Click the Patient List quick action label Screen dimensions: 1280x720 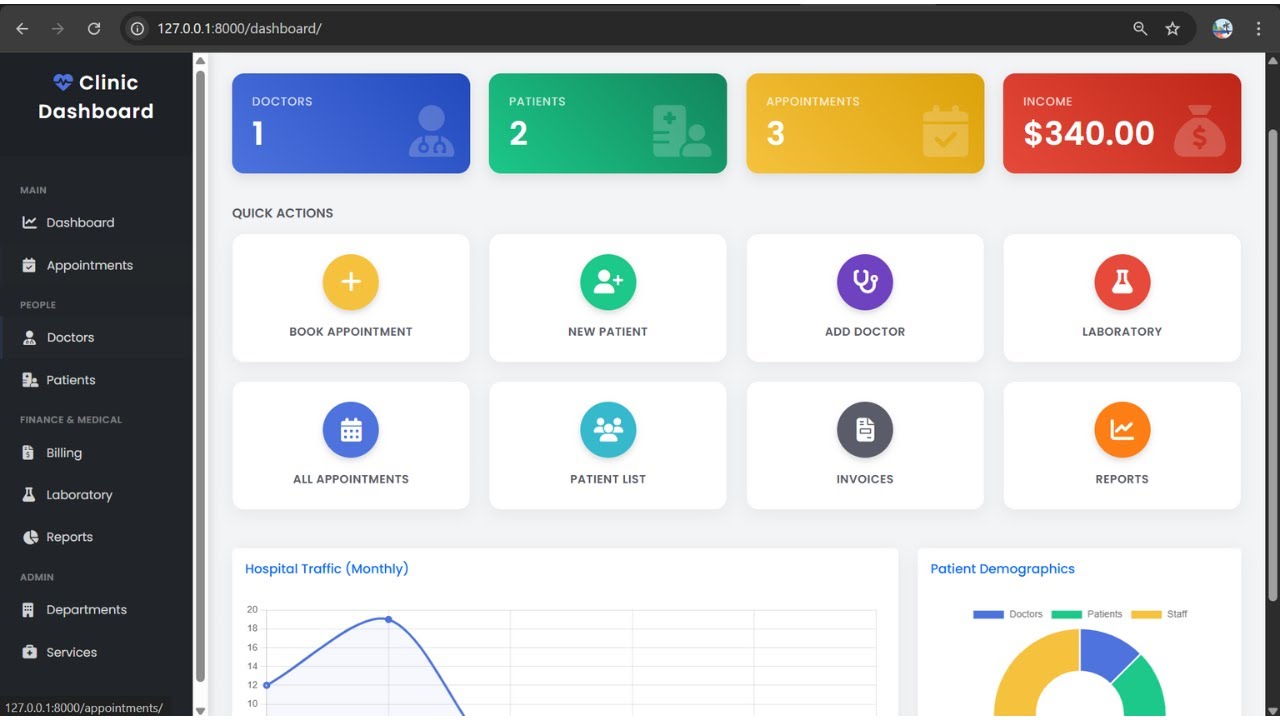[608, 479]
